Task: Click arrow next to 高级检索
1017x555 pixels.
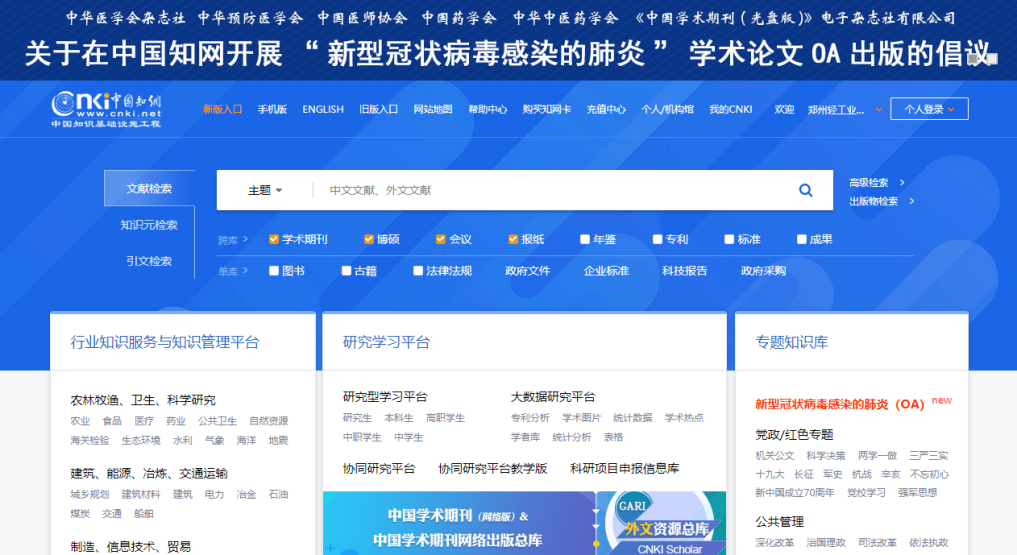Action: coord(902,183)
